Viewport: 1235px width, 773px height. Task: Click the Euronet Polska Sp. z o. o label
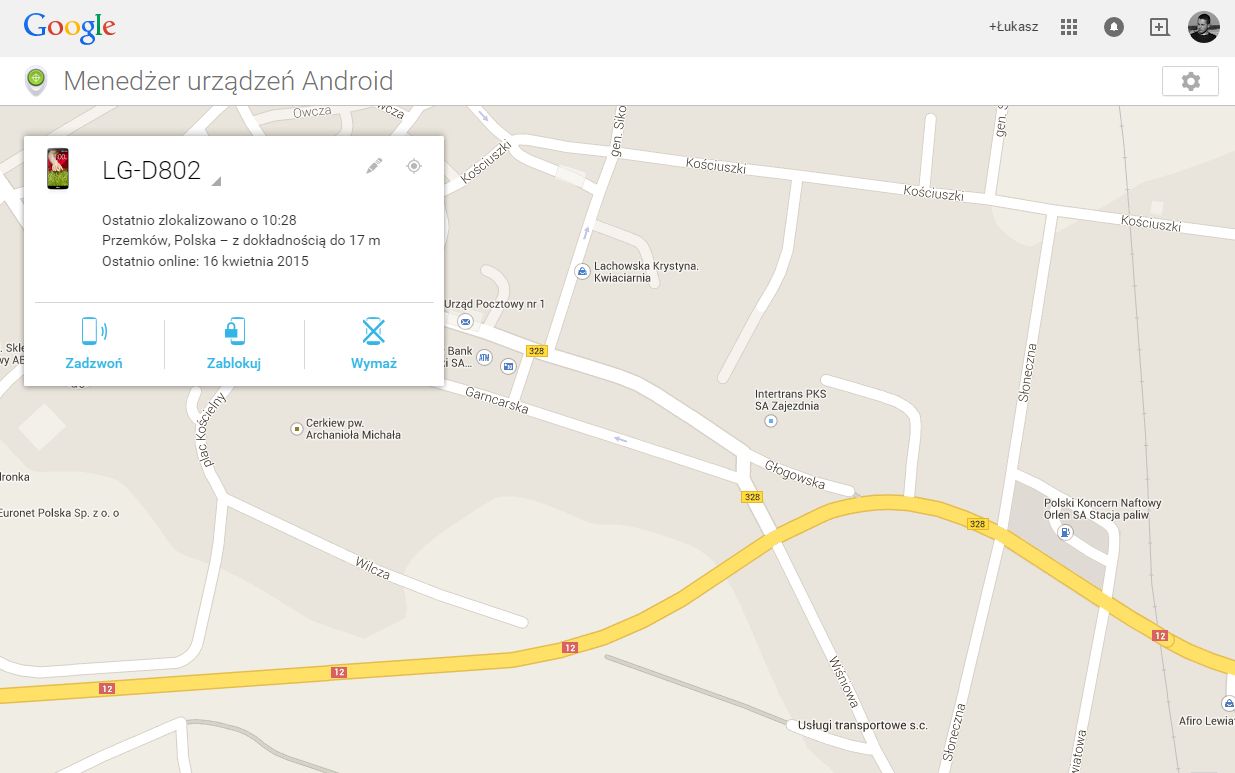(60, 513)
